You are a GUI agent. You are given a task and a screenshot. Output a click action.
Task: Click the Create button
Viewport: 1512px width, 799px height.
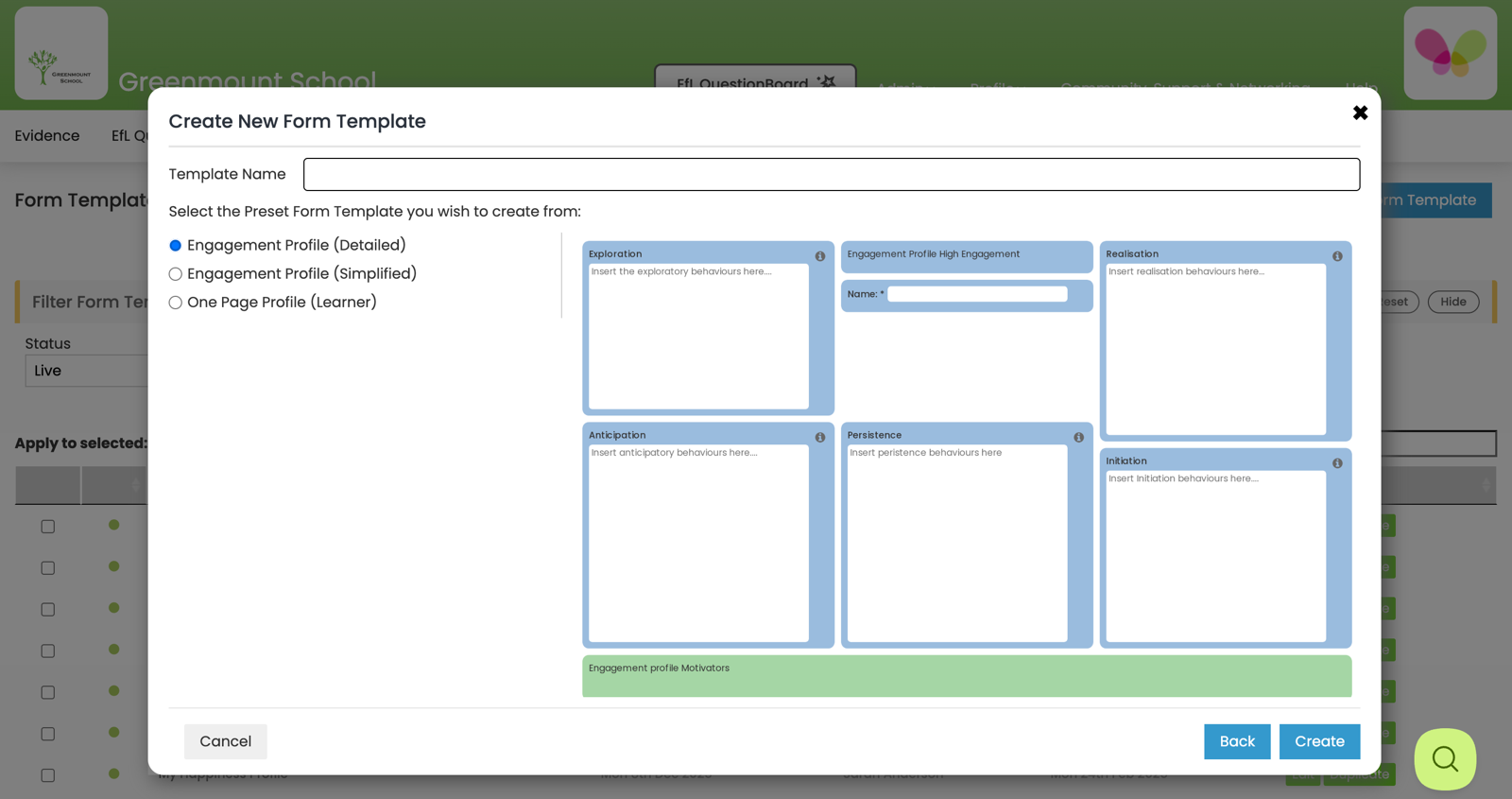1319,741
